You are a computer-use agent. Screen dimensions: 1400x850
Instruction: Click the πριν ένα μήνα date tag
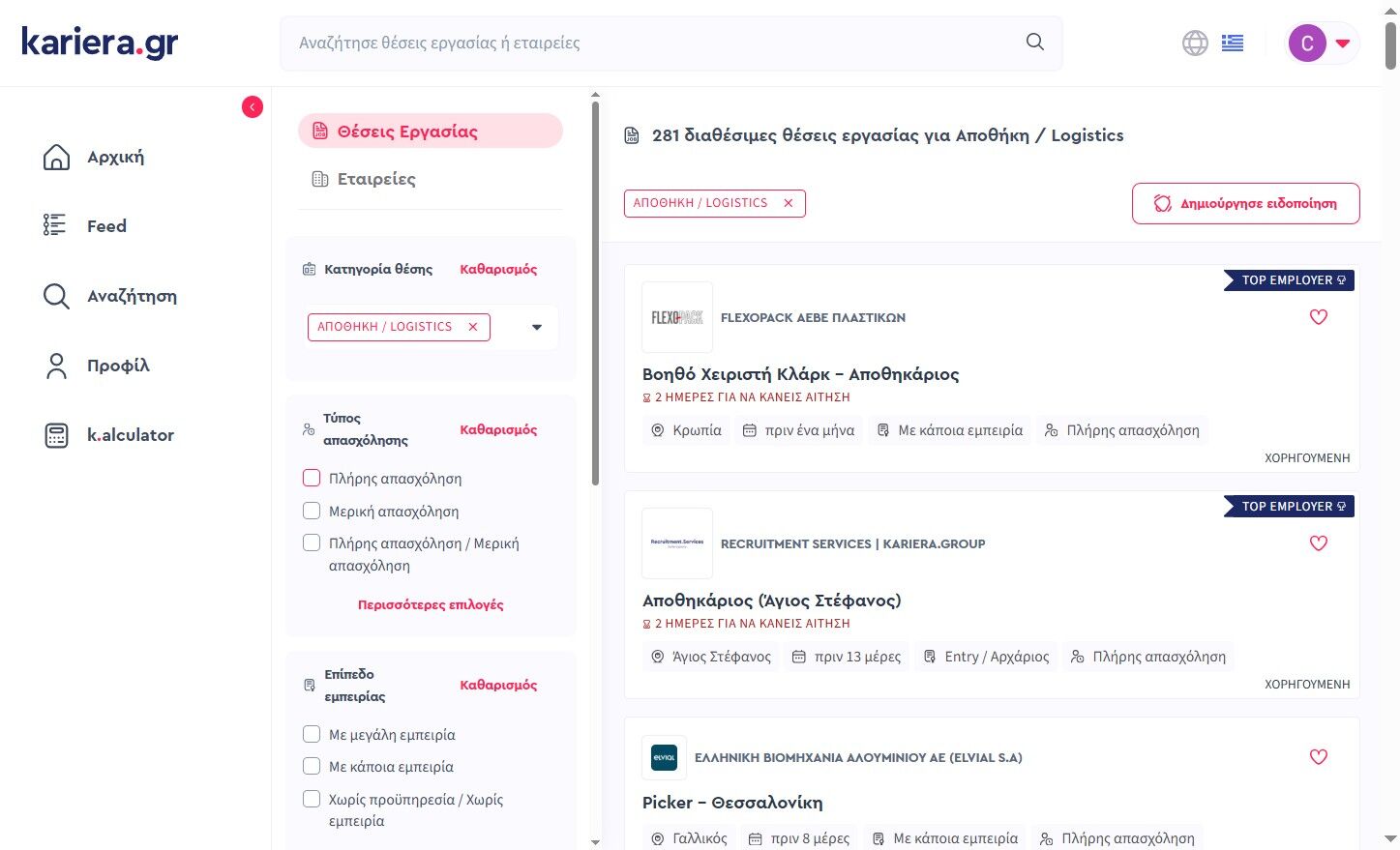coord(798,430)
